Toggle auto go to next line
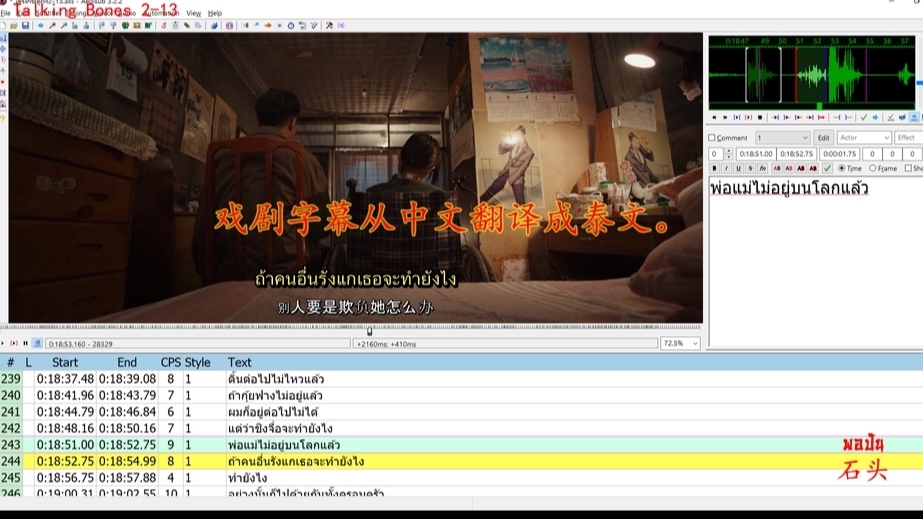The height and width of the screenshot is (519, 923). pos(902,117)
